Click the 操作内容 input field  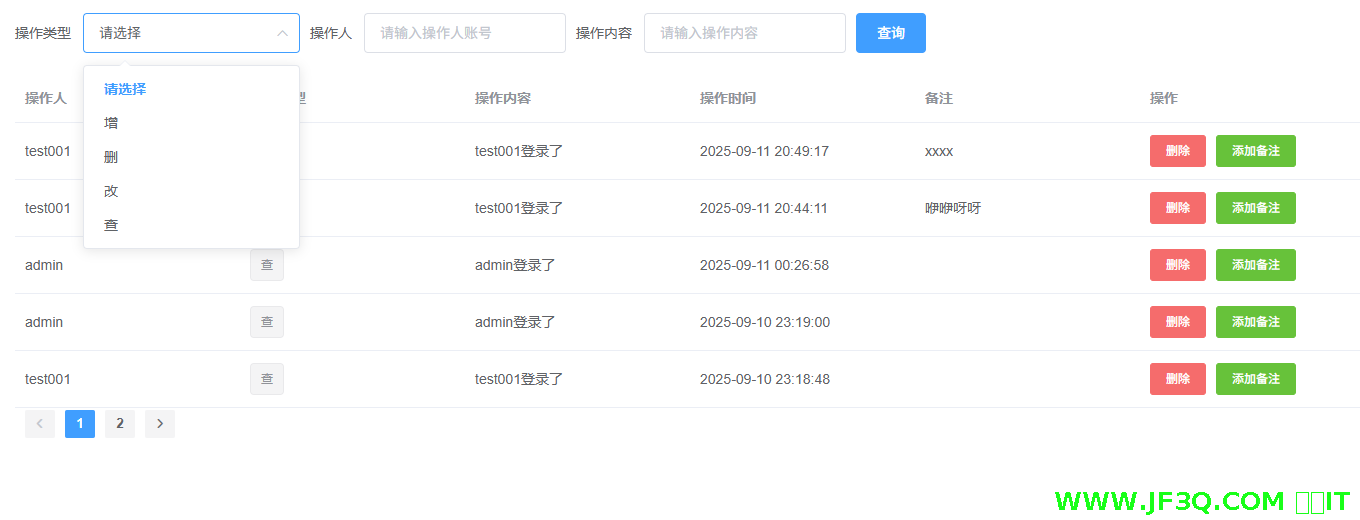point(744,33)
